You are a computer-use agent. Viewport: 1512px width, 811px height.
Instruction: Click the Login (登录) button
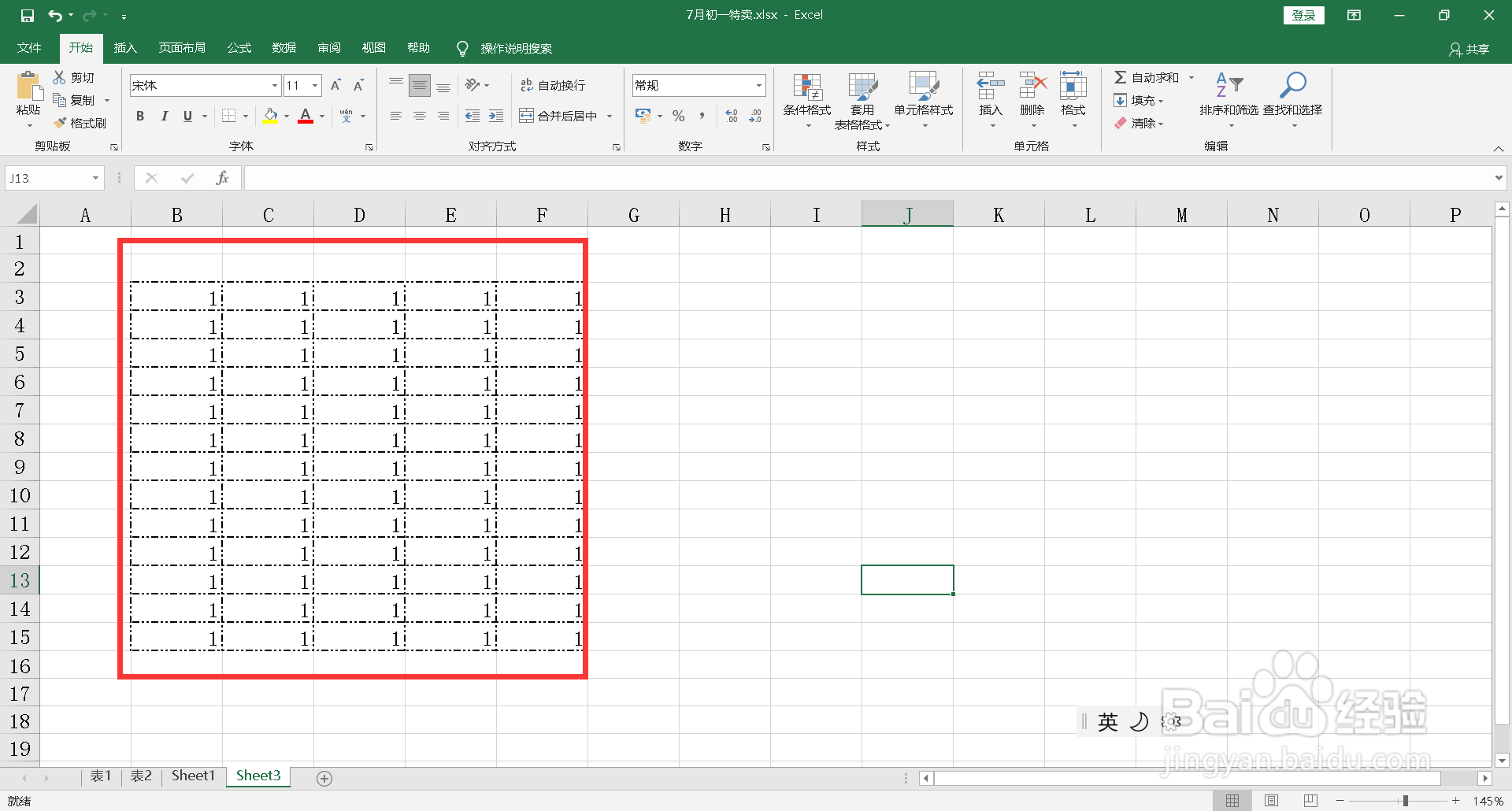(1303, 15)
